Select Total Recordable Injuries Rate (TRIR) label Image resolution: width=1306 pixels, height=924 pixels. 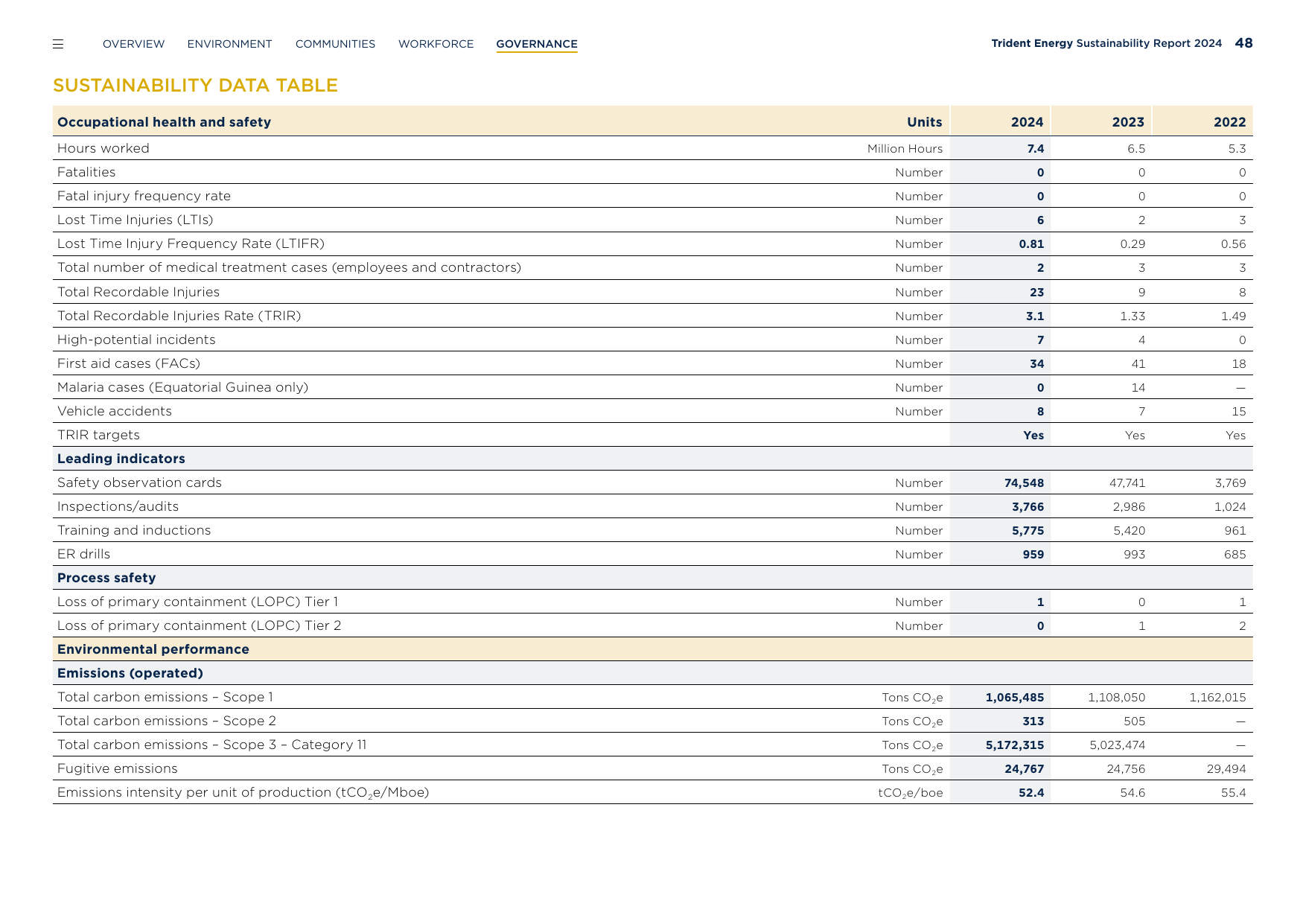tap(179, 316)
